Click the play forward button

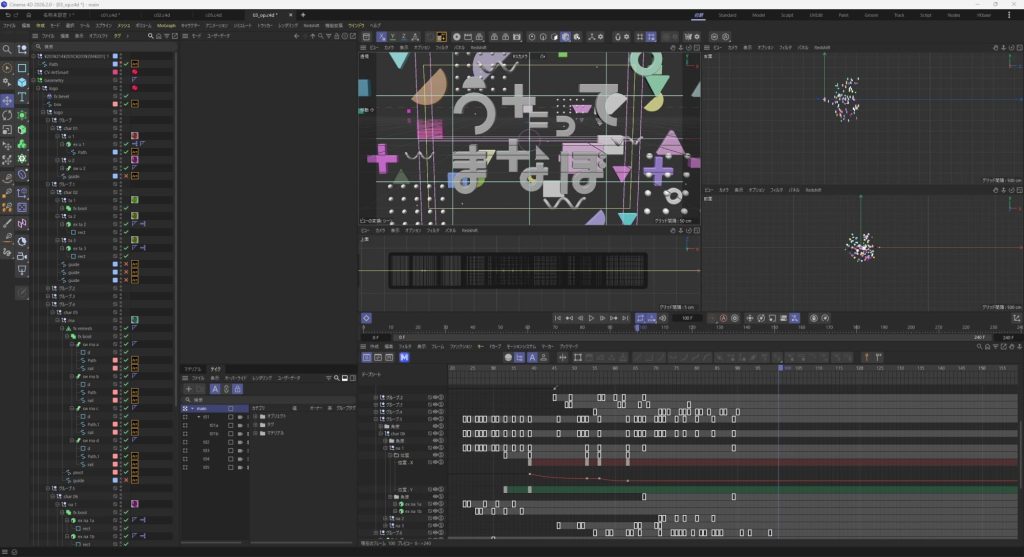pos(592,318)
